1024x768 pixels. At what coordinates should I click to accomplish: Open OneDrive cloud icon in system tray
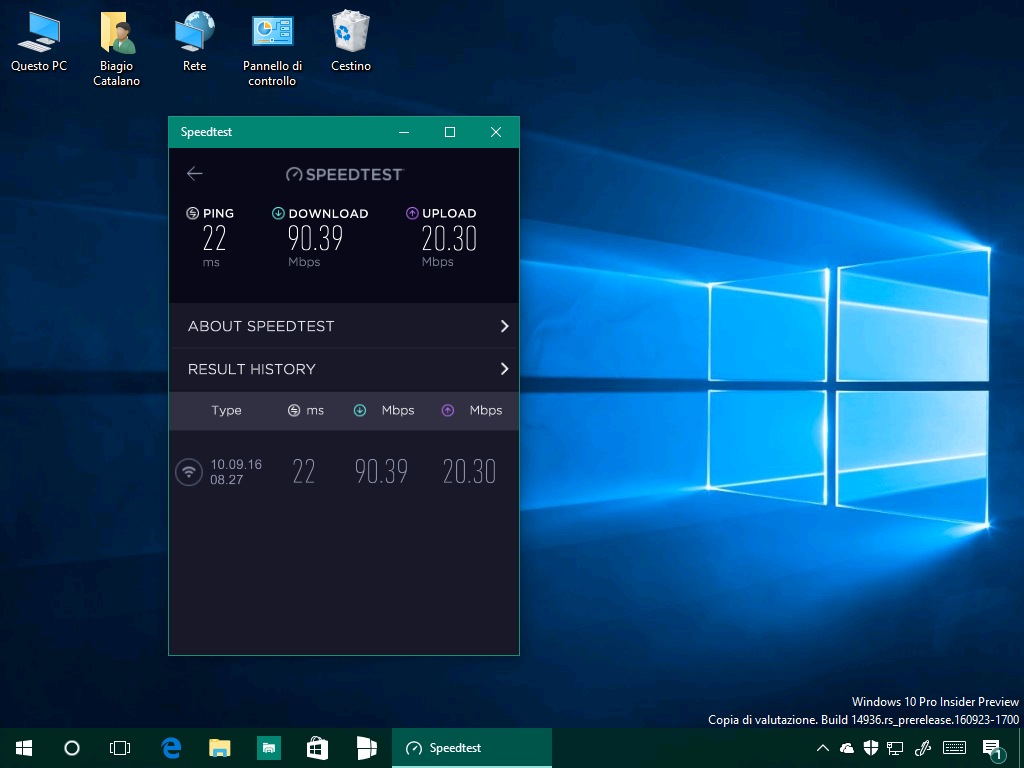847,748
